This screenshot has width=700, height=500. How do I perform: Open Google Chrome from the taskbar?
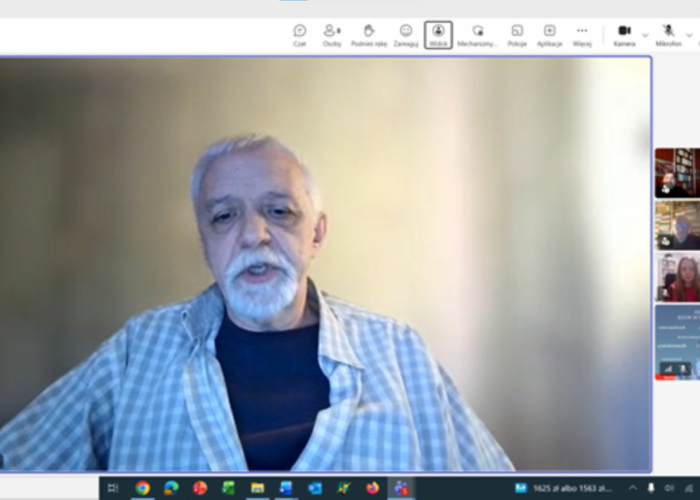click(x=143, y=488)
